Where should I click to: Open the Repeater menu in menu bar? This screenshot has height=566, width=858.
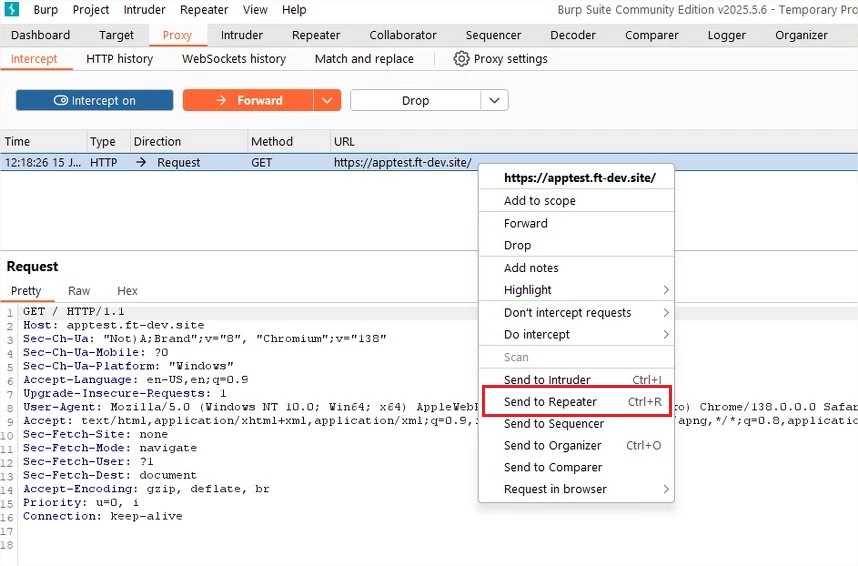point(204,9)
